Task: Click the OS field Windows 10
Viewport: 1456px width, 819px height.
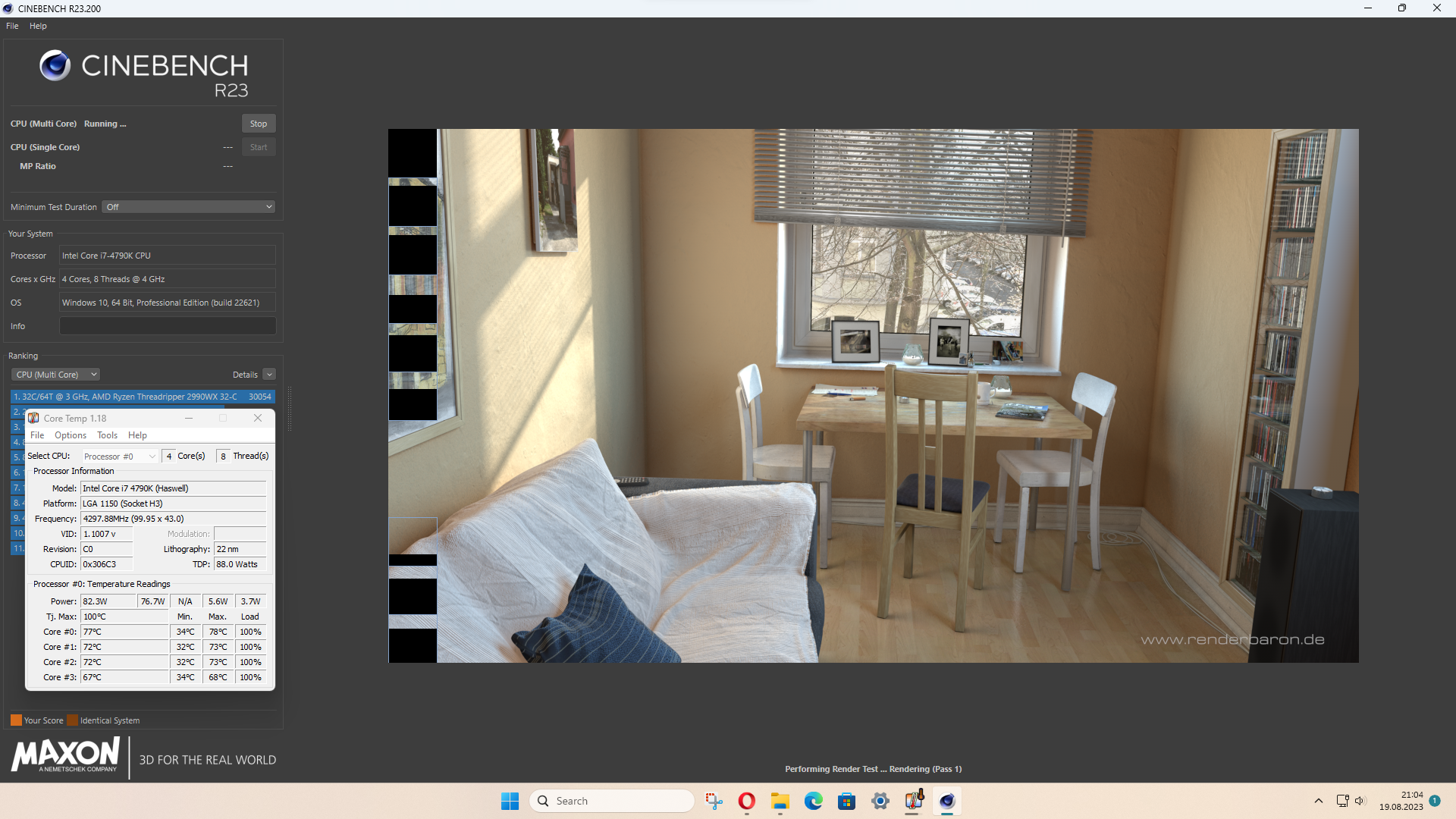Action: (168, 303)
